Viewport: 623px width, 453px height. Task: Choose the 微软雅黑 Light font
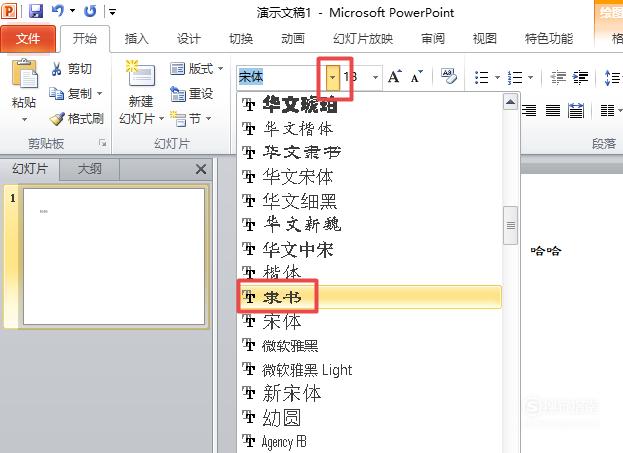pos(370,370)
